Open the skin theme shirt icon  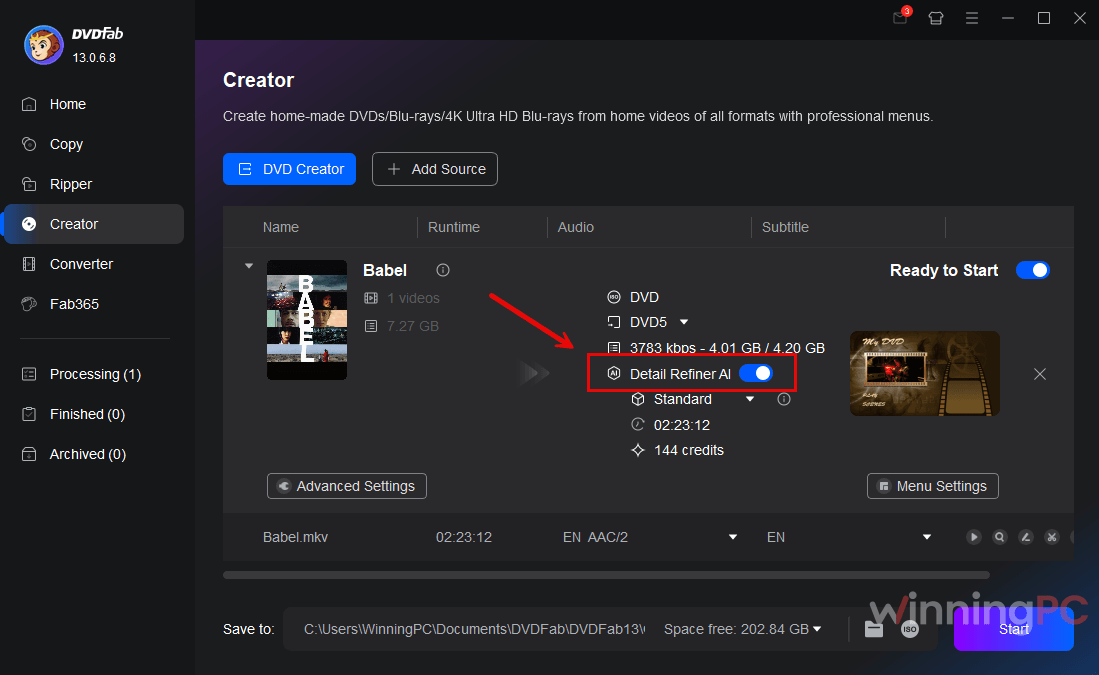[936, 18]
